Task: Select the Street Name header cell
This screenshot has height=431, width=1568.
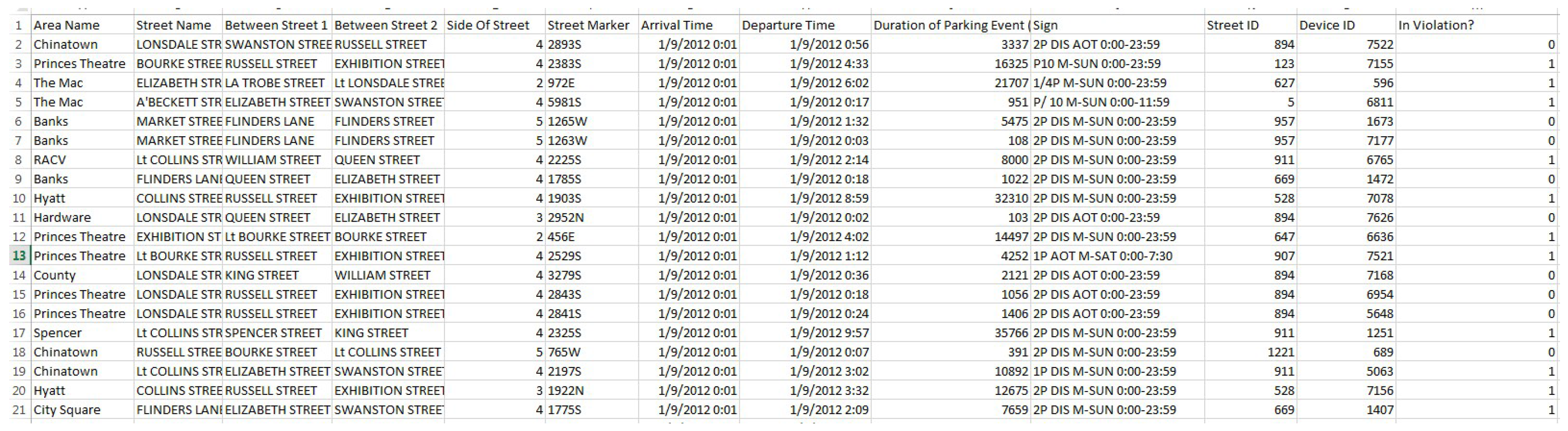Action: point(178,26)
